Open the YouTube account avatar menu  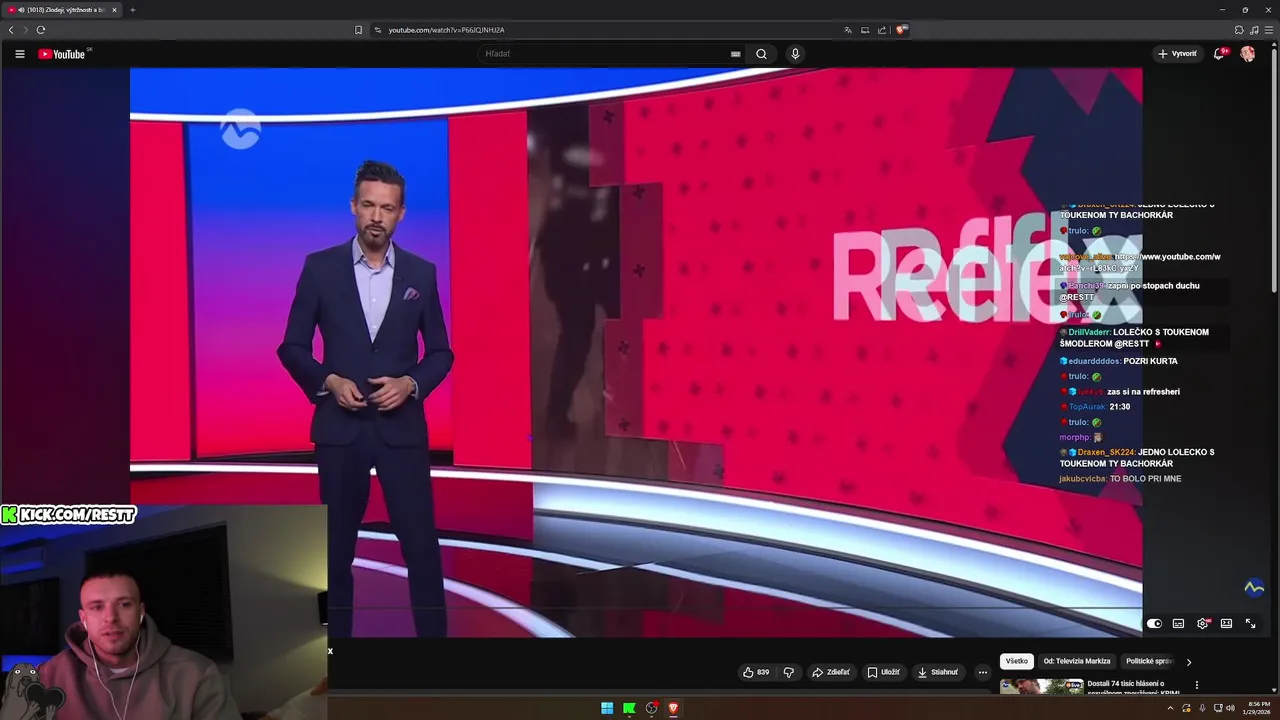click(x=1247, y=54)
